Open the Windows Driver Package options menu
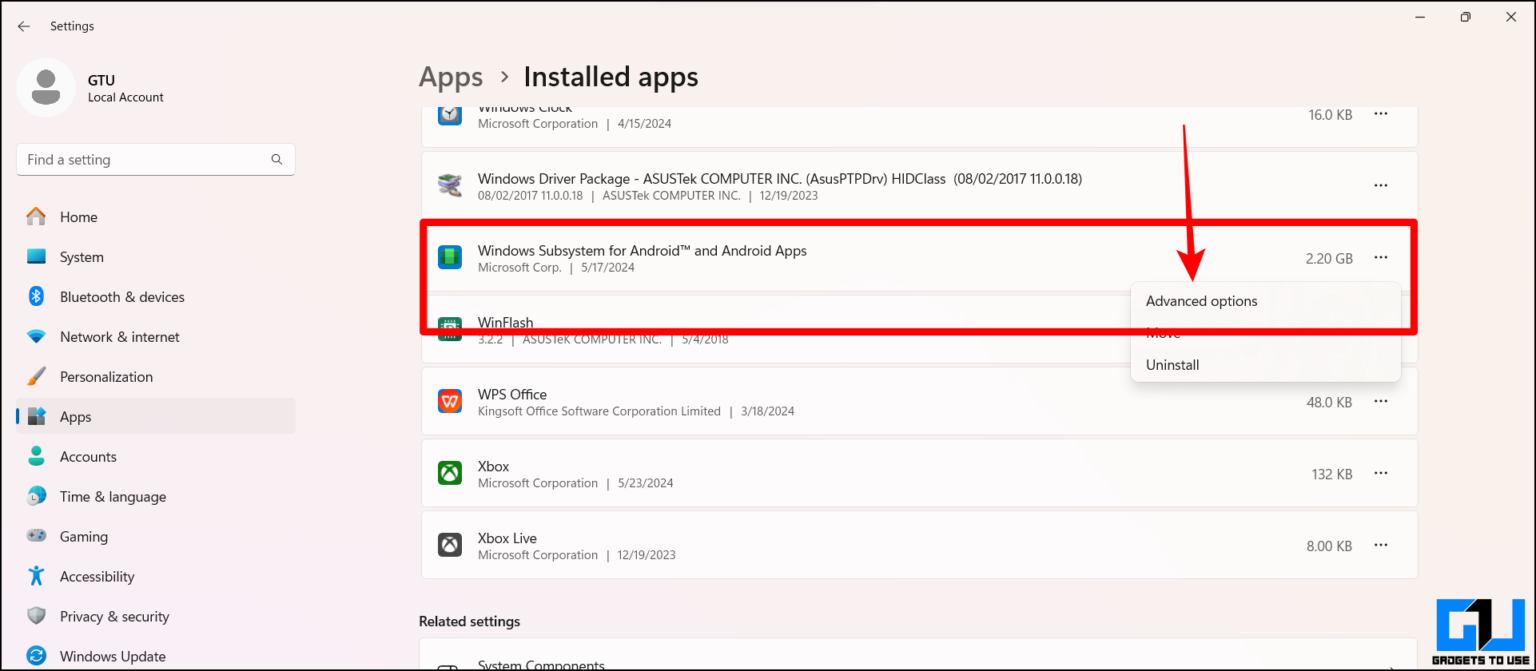This screenshot has height=671, width=1536. tap(1381, 185)
